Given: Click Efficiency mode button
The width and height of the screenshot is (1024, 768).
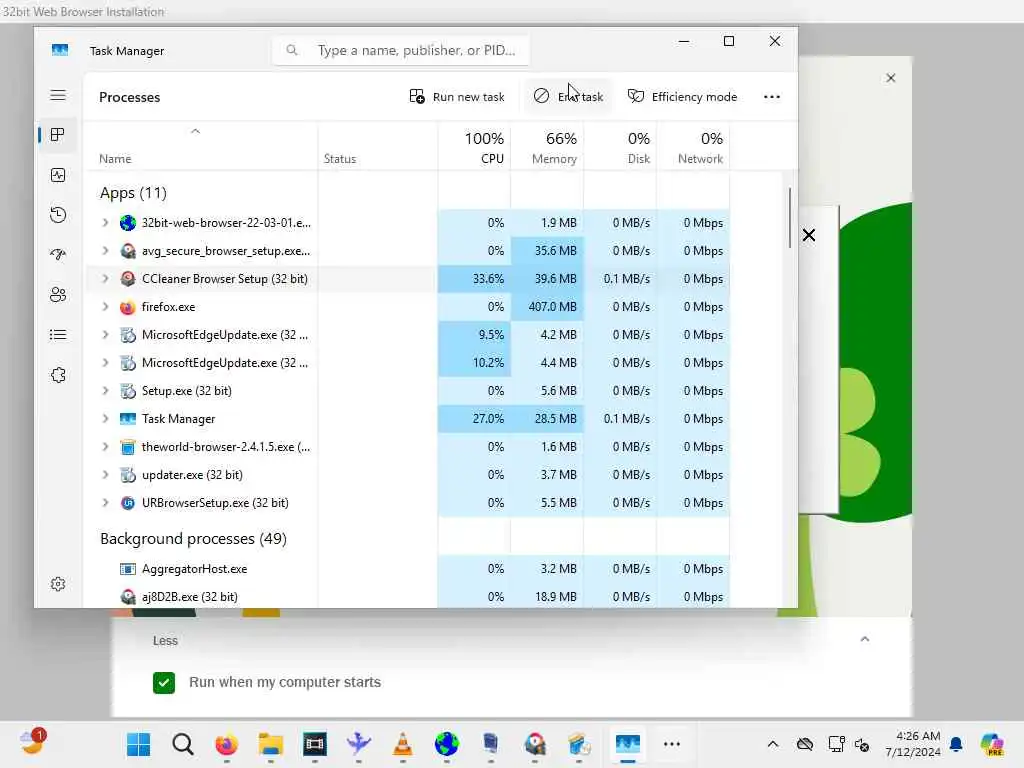Looking at the screenshot, I should pyautogui.click(x=682, y=97).
